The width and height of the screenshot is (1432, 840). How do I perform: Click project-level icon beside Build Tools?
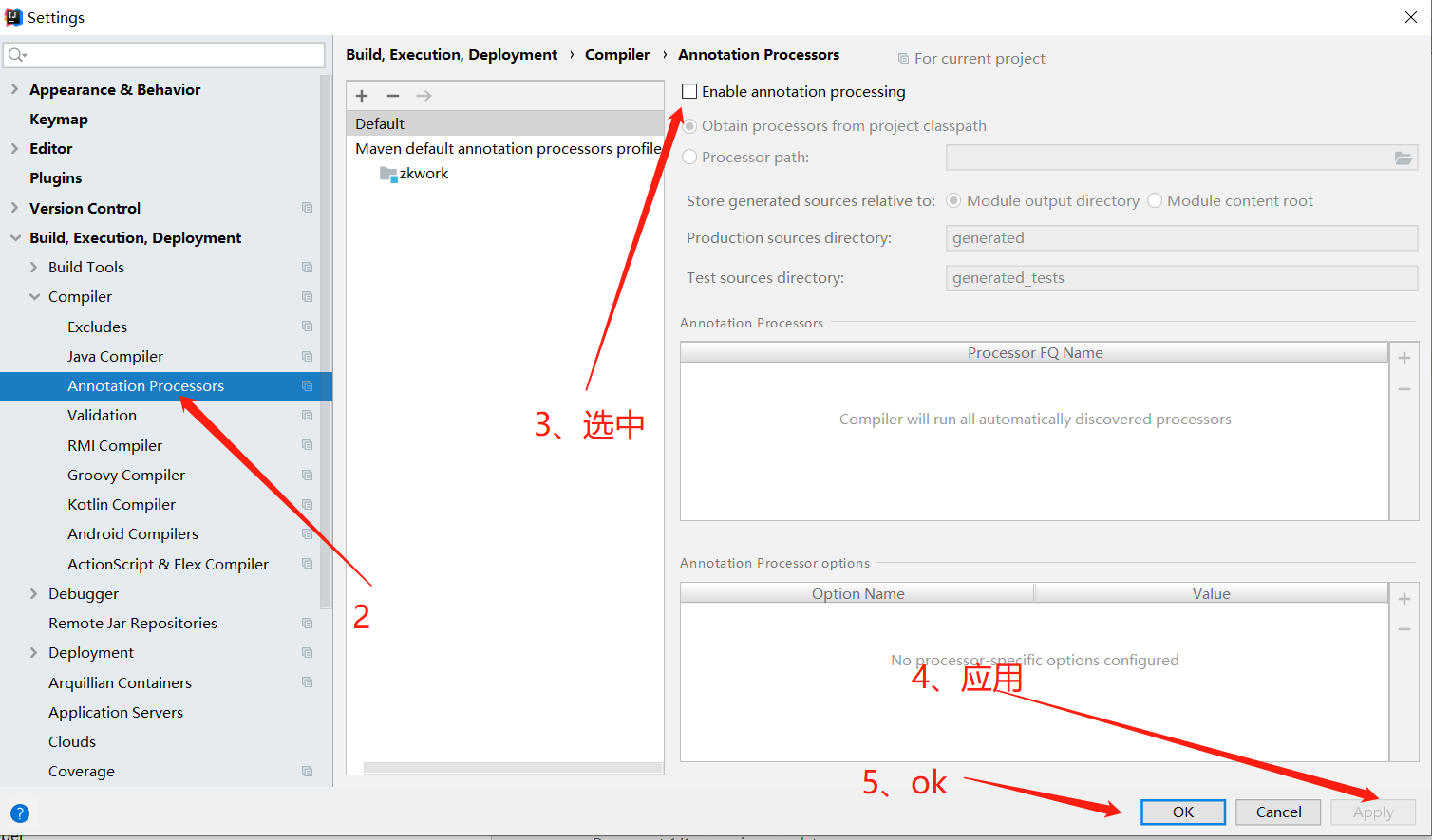coord(307,268)
